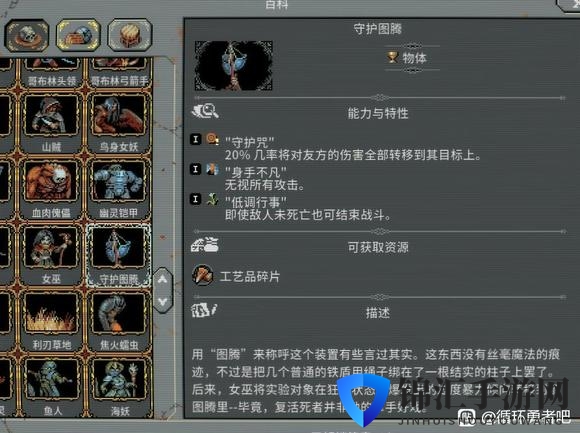Viewport: 580px width, 433px height.
Task: Open the treasure chest category tab
Action: [129, 35]
